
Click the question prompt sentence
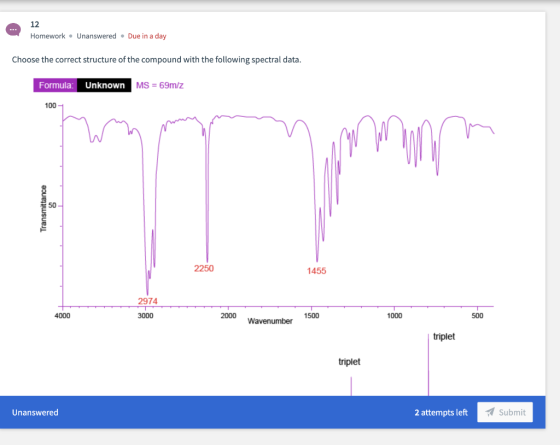click(156, 60)
